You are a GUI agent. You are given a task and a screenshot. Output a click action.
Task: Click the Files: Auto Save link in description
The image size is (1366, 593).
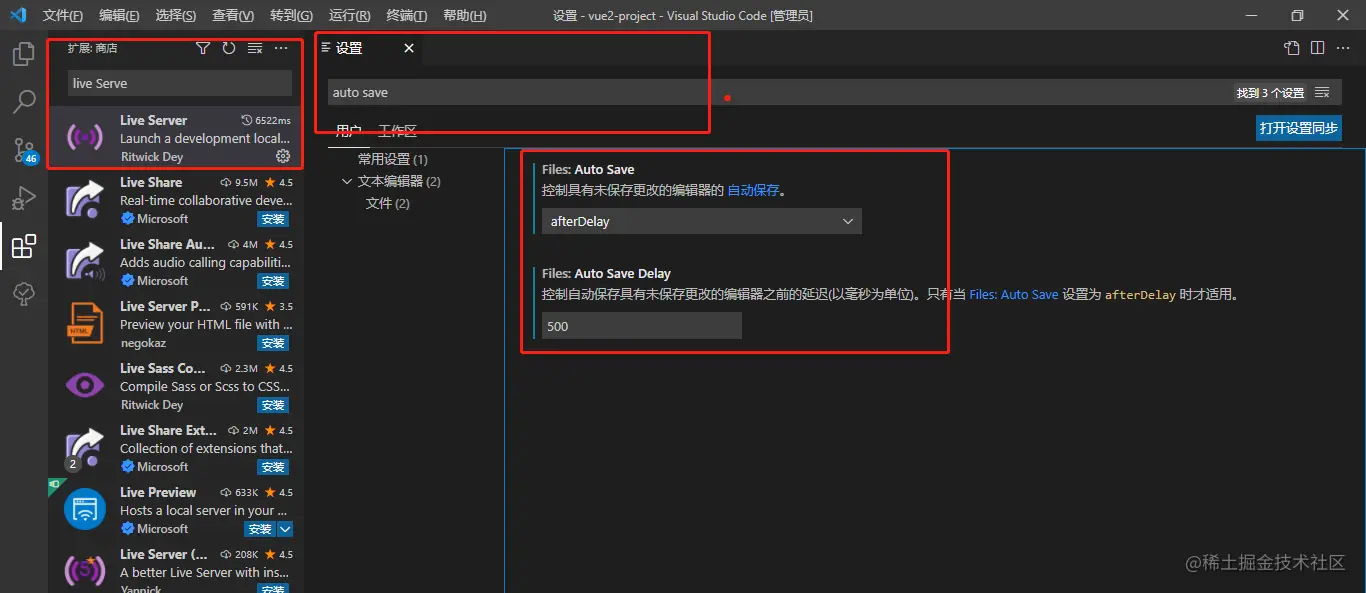tap(1014, 295)
